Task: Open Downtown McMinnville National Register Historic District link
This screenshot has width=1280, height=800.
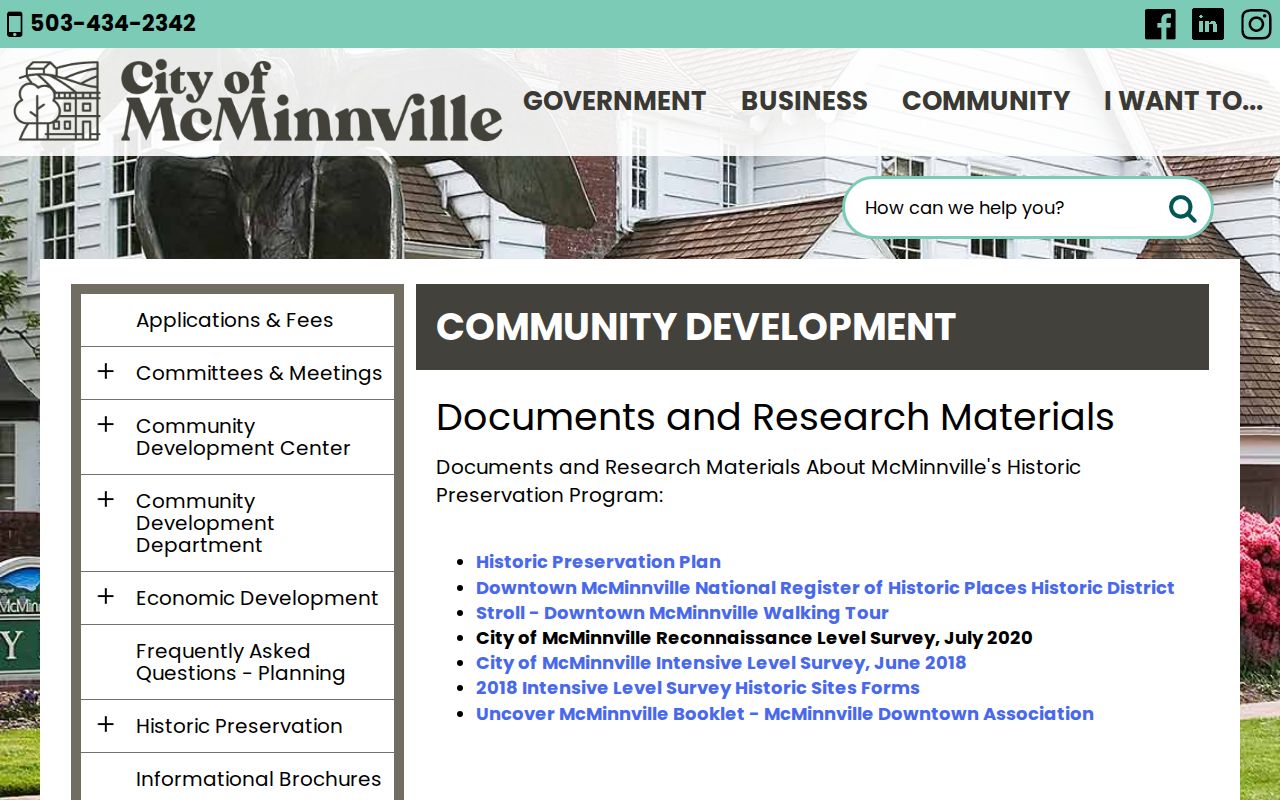Action: tap(825, 588)
